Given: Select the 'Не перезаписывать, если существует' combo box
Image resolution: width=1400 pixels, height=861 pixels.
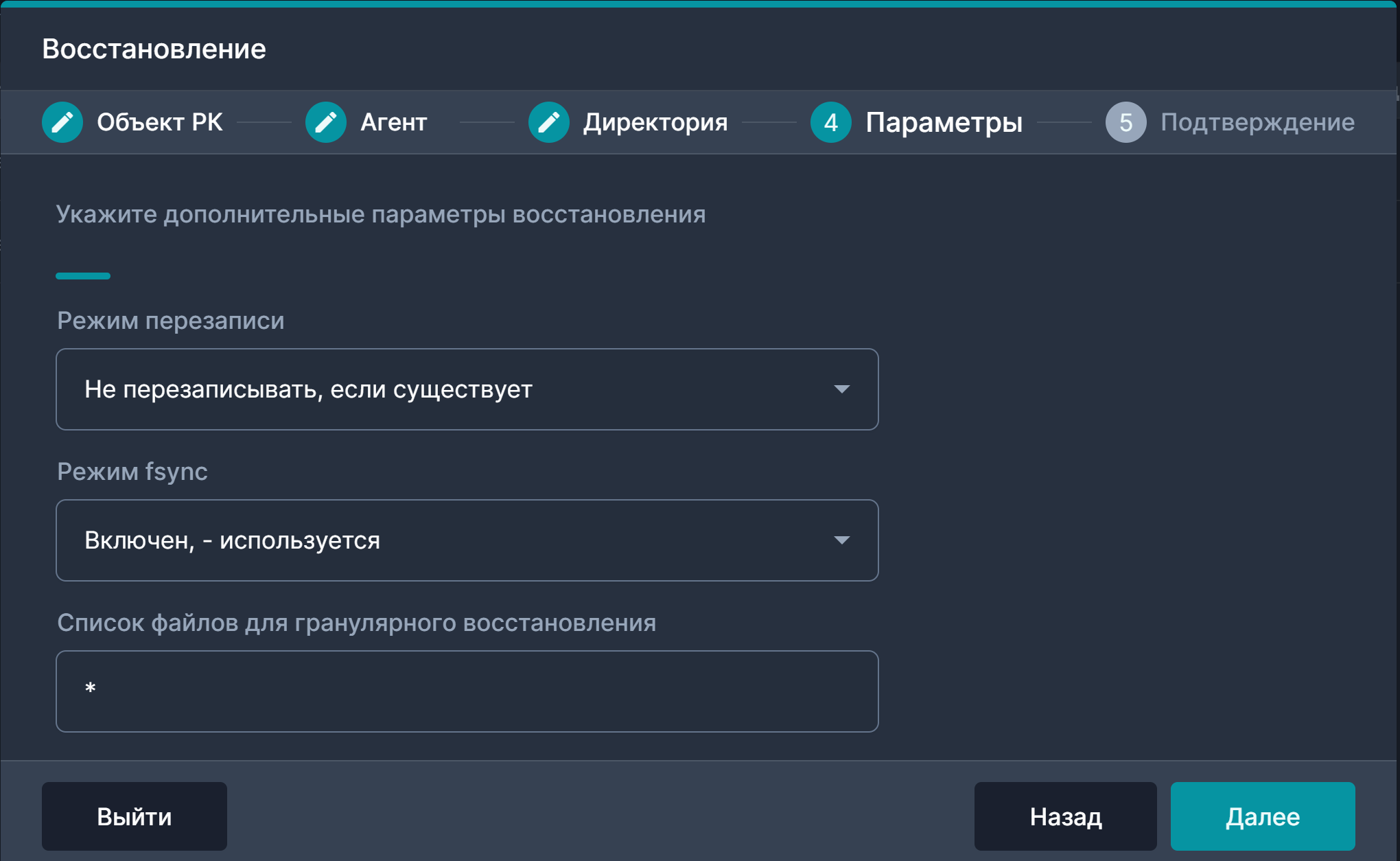Looking at the screenshot, I should (x=446, y=389).
